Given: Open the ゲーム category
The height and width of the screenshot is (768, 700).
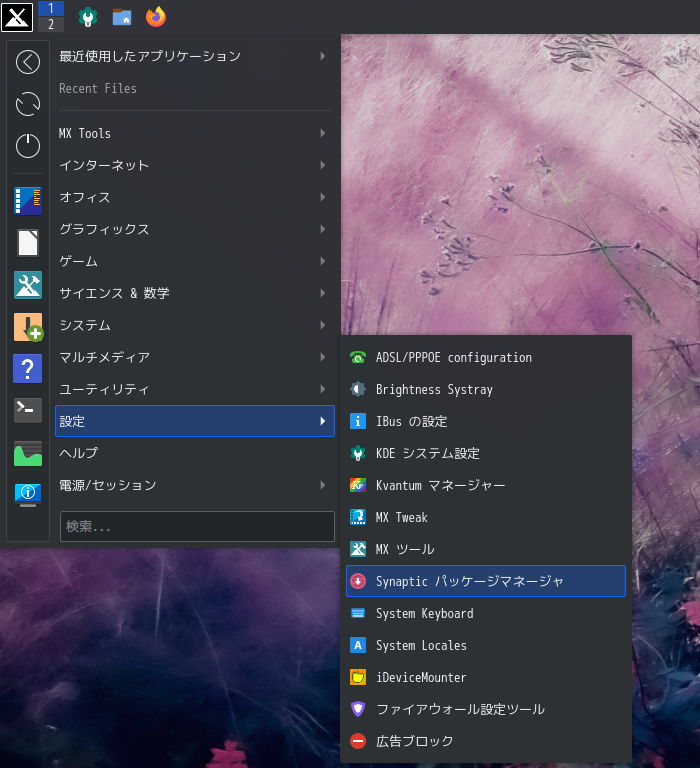Looking at the screenshot, I should click(x=195, y=261).
